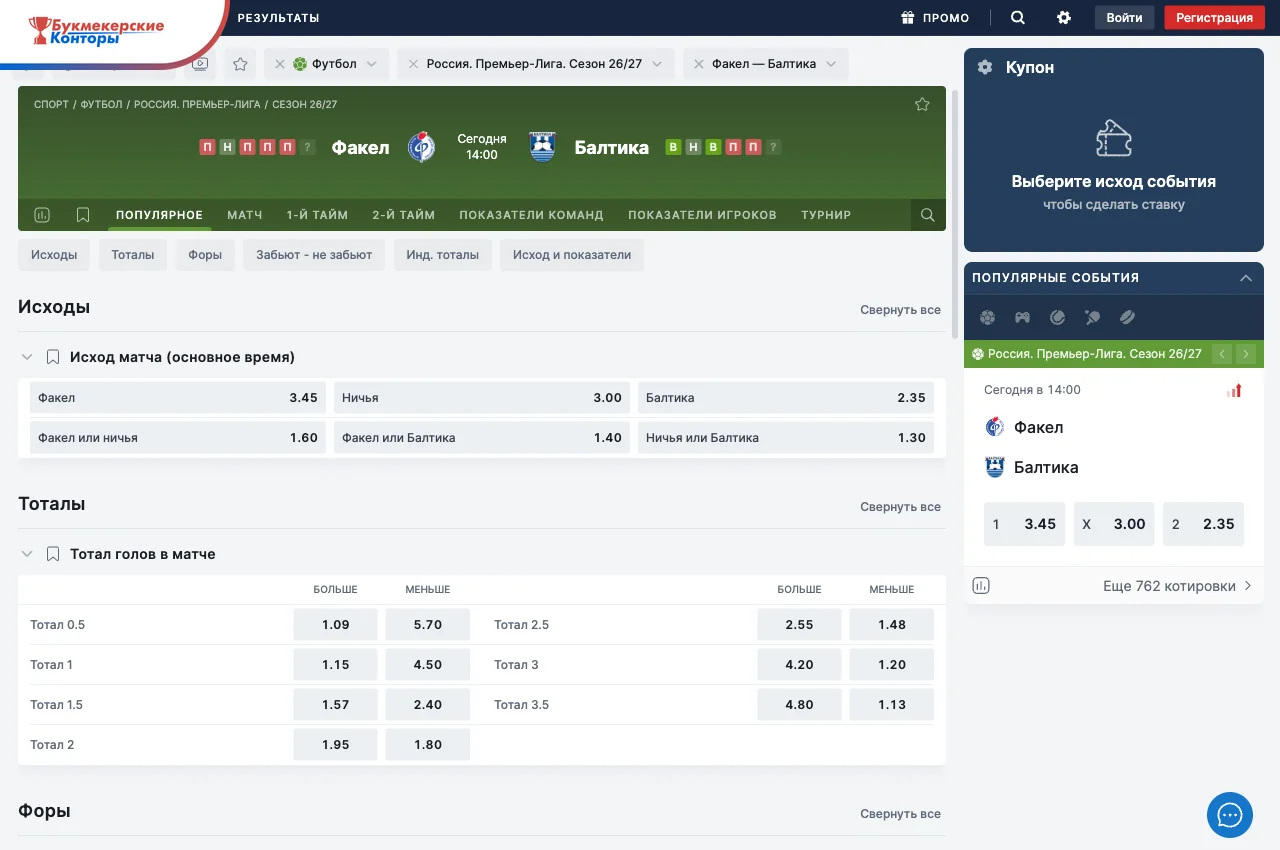This screenshot has width=1280, height=850.
Task: Jump to Тоталы filter chip
Action: 133,255
